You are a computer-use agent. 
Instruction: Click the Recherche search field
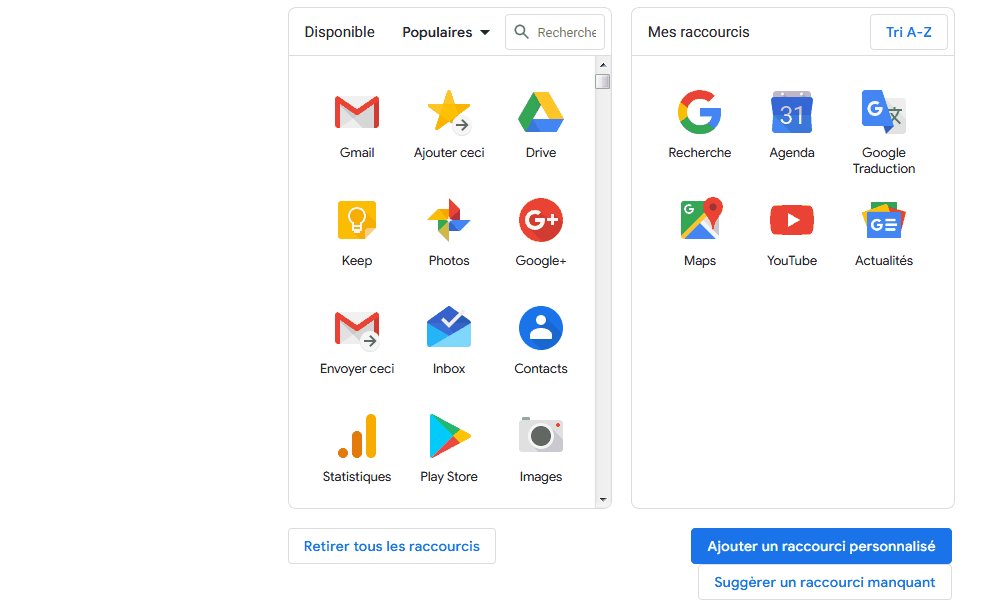(x=555, y=32)
